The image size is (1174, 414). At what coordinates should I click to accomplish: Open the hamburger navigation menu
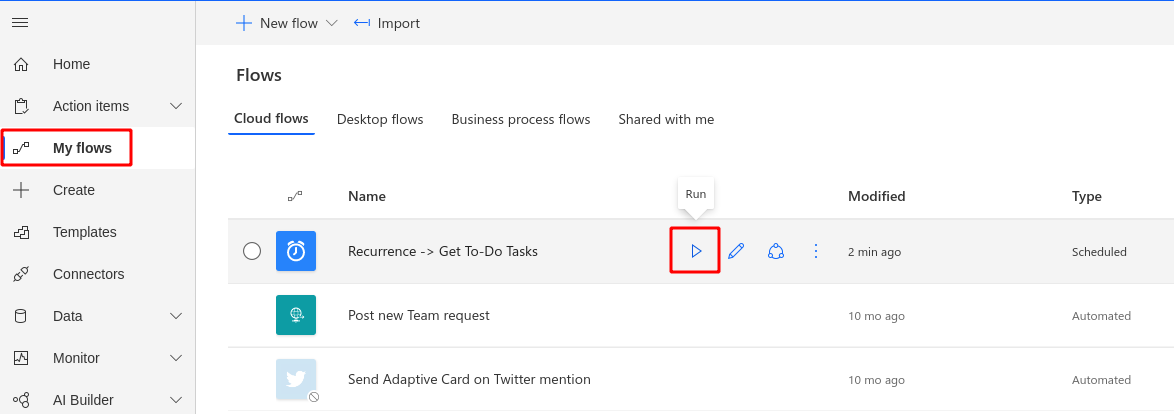pyautogui.click(x=20, y=22)
